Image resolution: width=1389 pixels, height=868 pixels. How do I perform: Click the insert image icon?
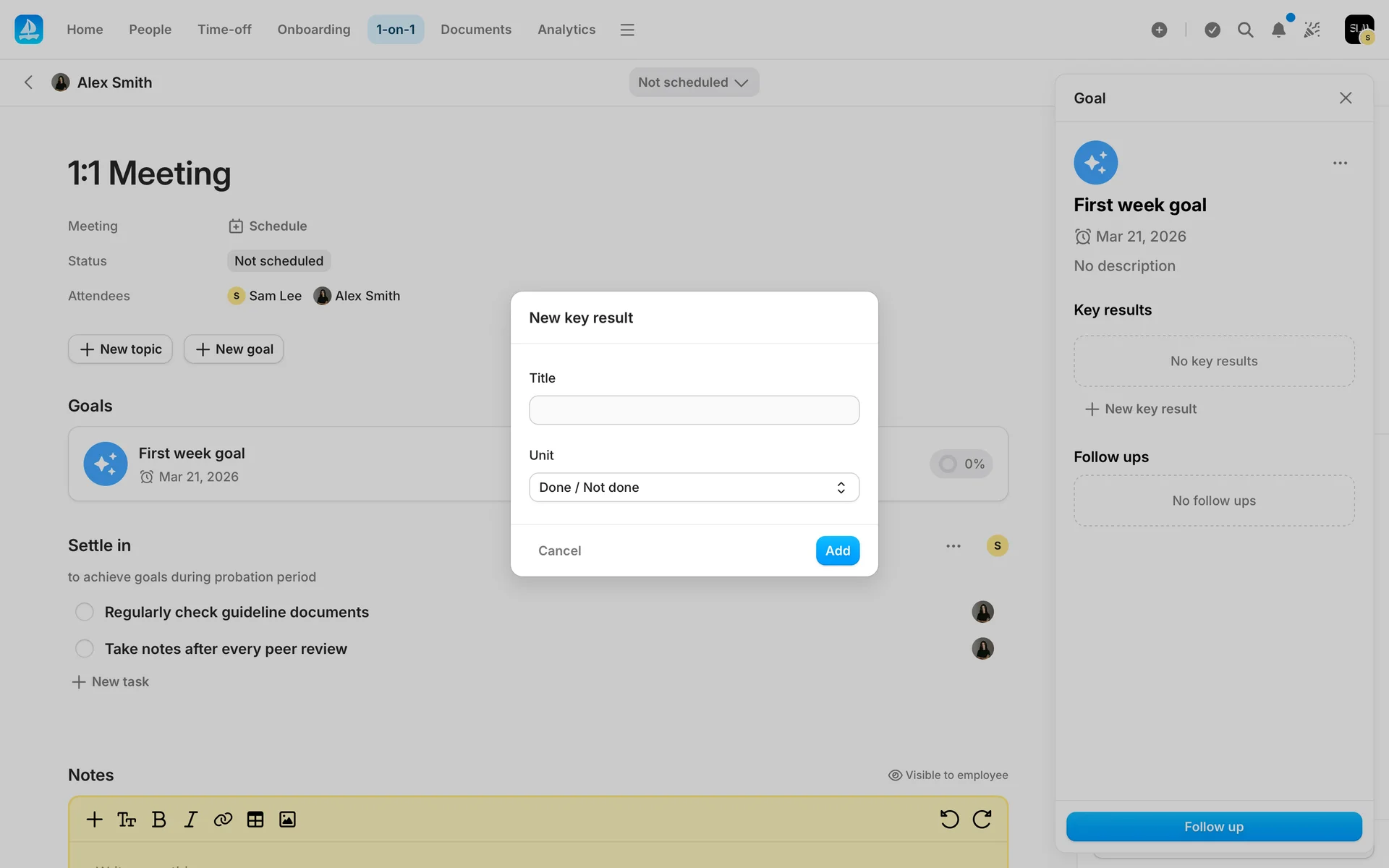[287, 820]
